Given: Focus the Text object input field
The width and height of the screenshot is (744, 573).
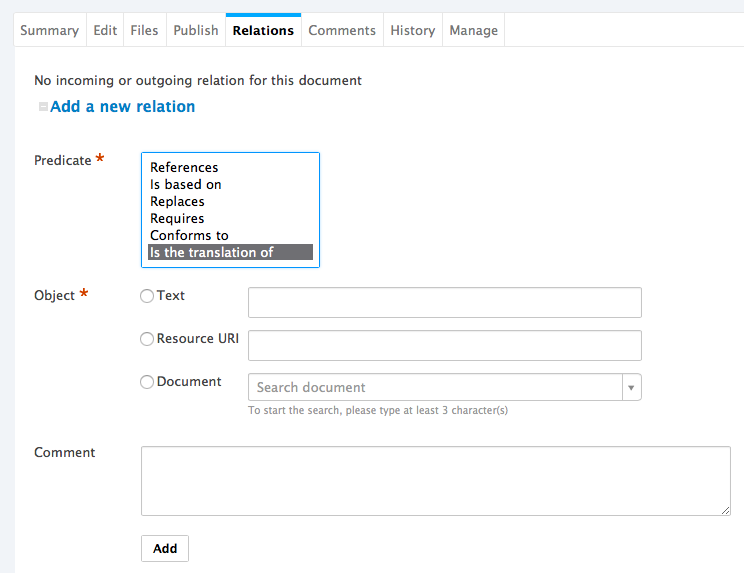Looking at the screenshot, I should [x=445, y=303].
